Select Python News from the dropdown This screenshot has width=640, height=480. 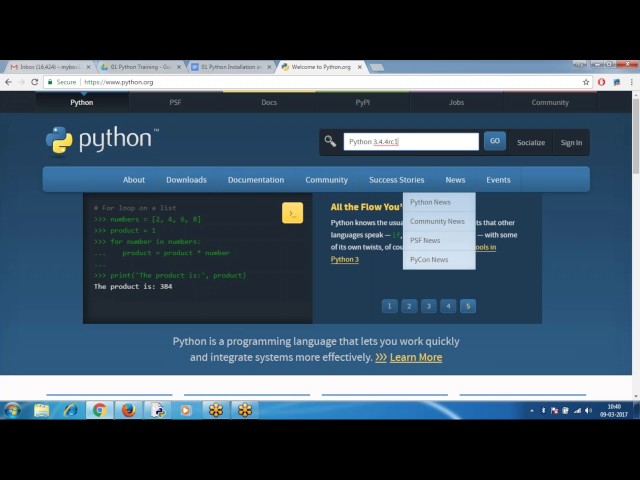439,202
